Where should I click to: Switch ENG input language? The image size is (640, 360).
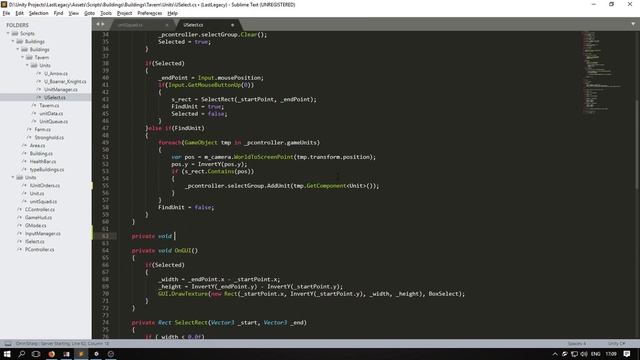(x=596, y=354)
